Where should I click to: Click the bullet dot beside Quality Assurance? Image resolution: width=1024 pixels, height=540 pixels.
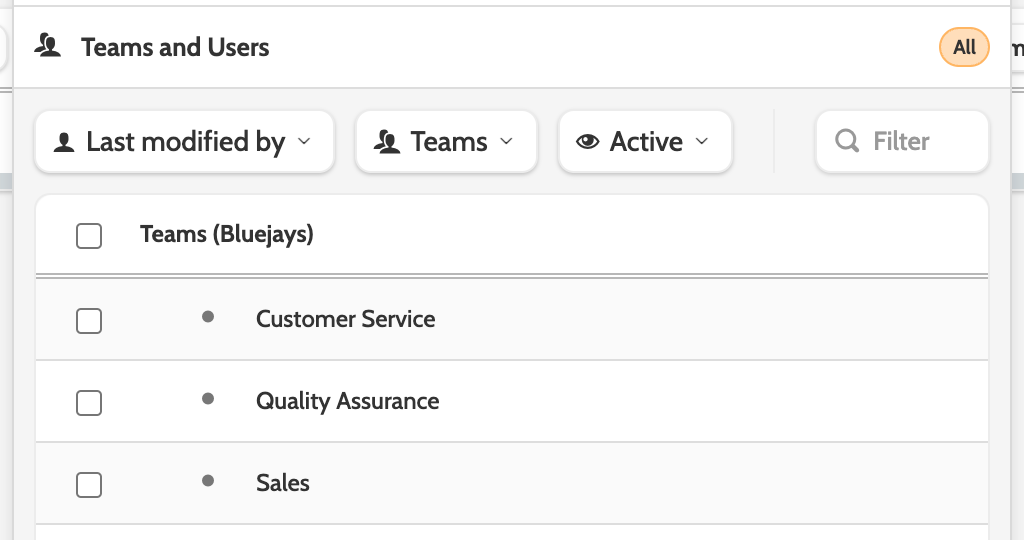(x=208, y=399)
